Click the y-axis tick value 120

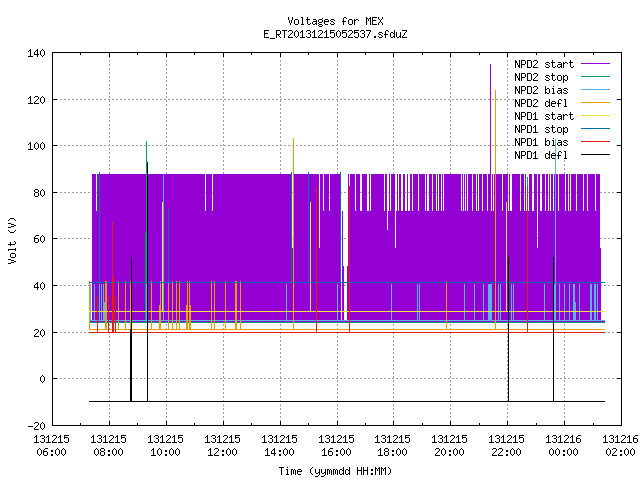click(x=36, y=100)
